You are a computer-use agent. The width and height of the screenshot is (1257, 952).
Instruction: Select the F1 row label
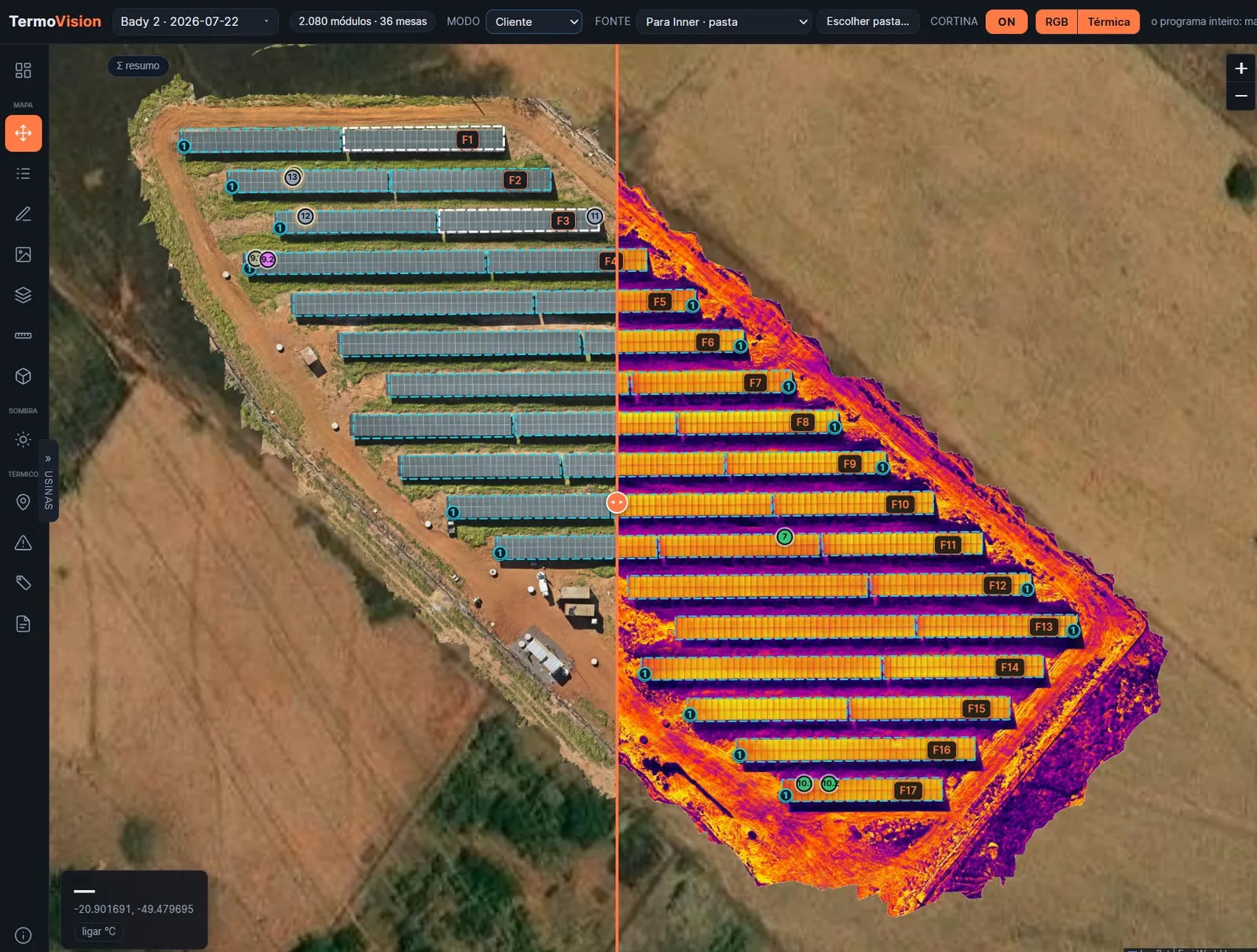[x=467, y=140]
